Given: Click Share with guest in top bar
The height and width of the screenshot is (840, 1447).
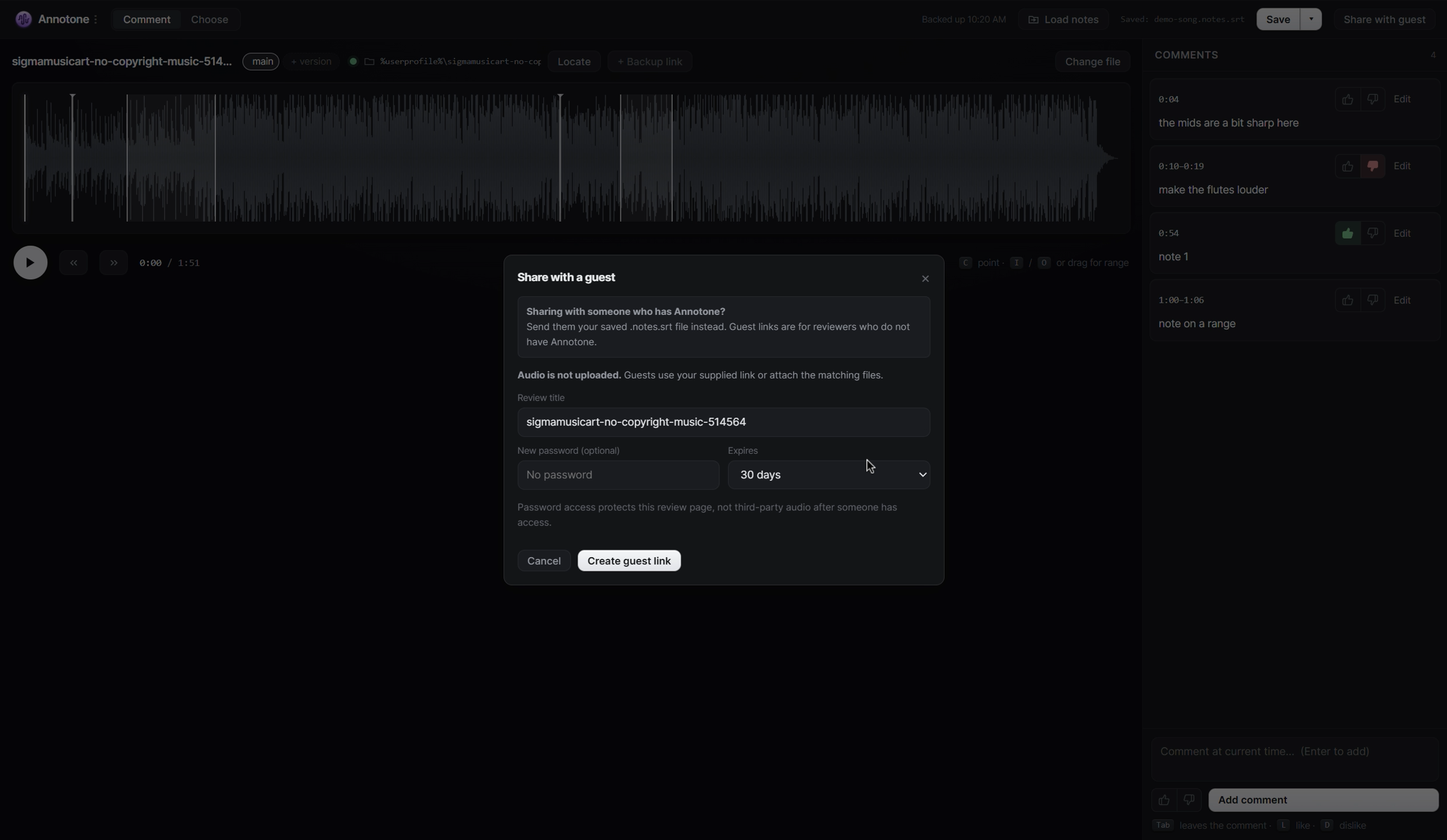Looking at the screenshot, I should pyautogui.click(x=1384, y=19).
